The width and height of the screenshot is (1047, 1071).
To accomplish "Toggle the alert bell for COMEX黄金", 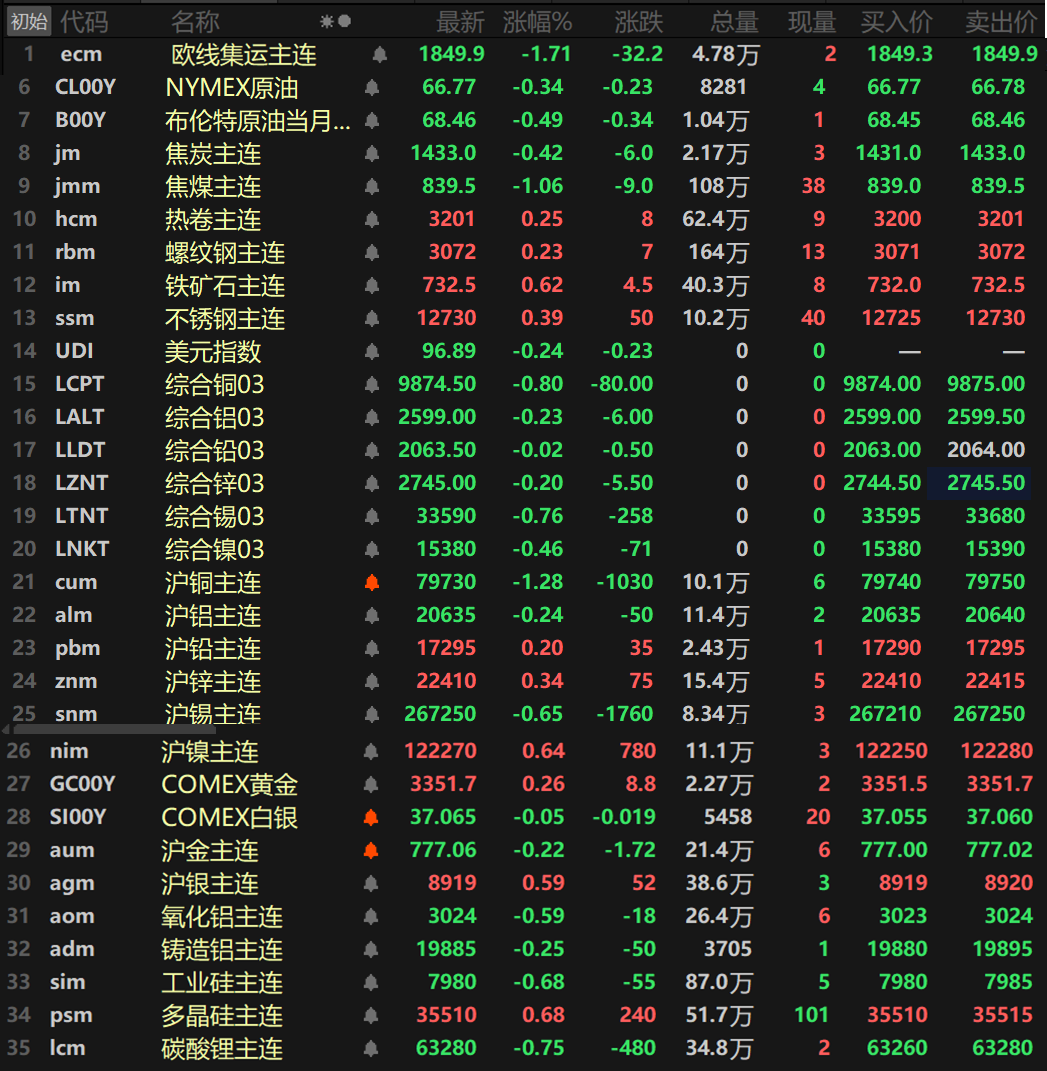I will click(371, 784).
